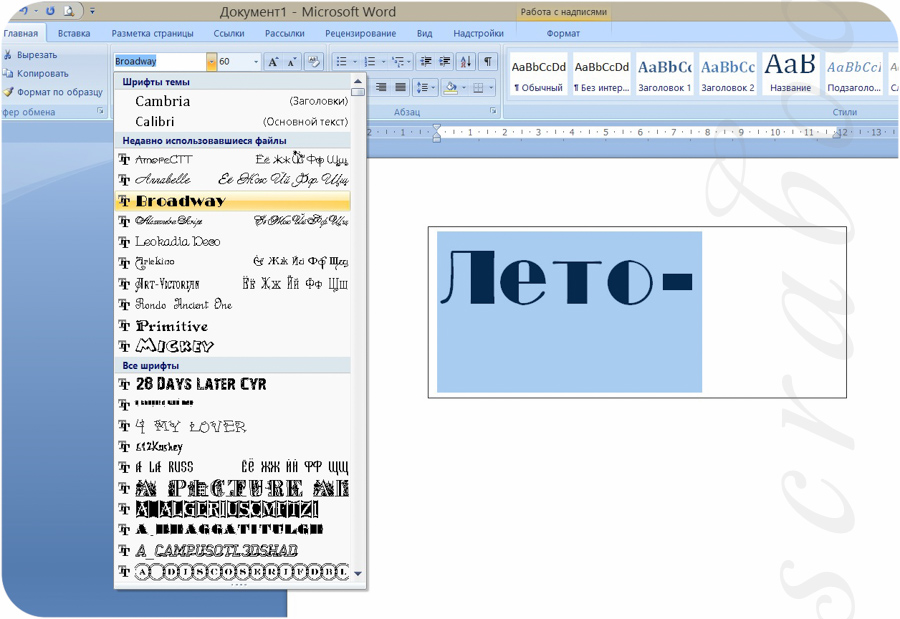Decrease font size with the Shrink Font icon
The image size is (900, 619).
point(292,61)
